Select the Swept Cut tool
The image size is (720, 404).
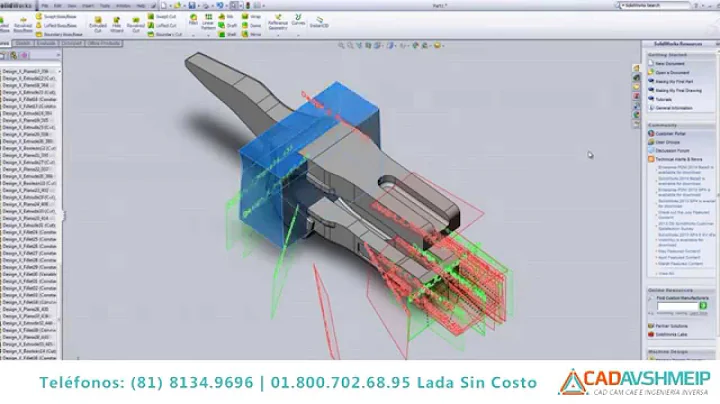click(x=162, y=17)
